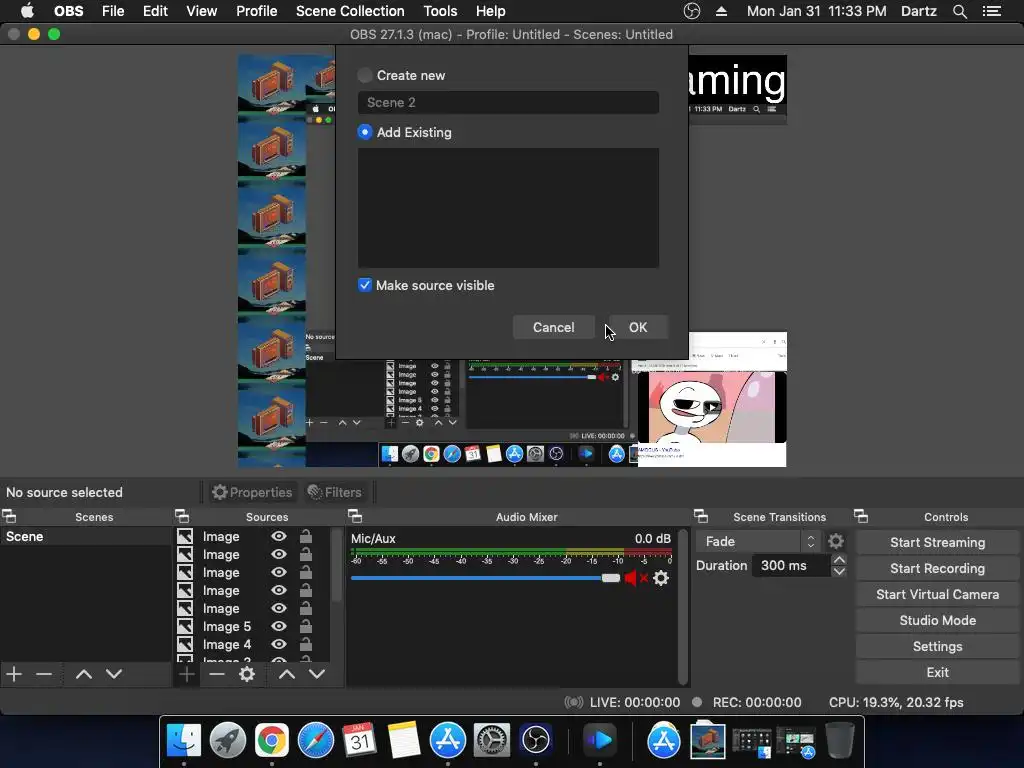Decrease transition duration with down arrow

(x=839, y=571)
